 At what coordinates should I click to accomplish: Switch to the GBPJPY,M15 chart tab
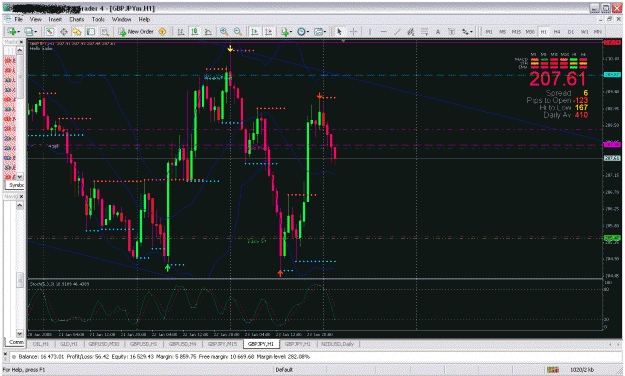(222, 344)
